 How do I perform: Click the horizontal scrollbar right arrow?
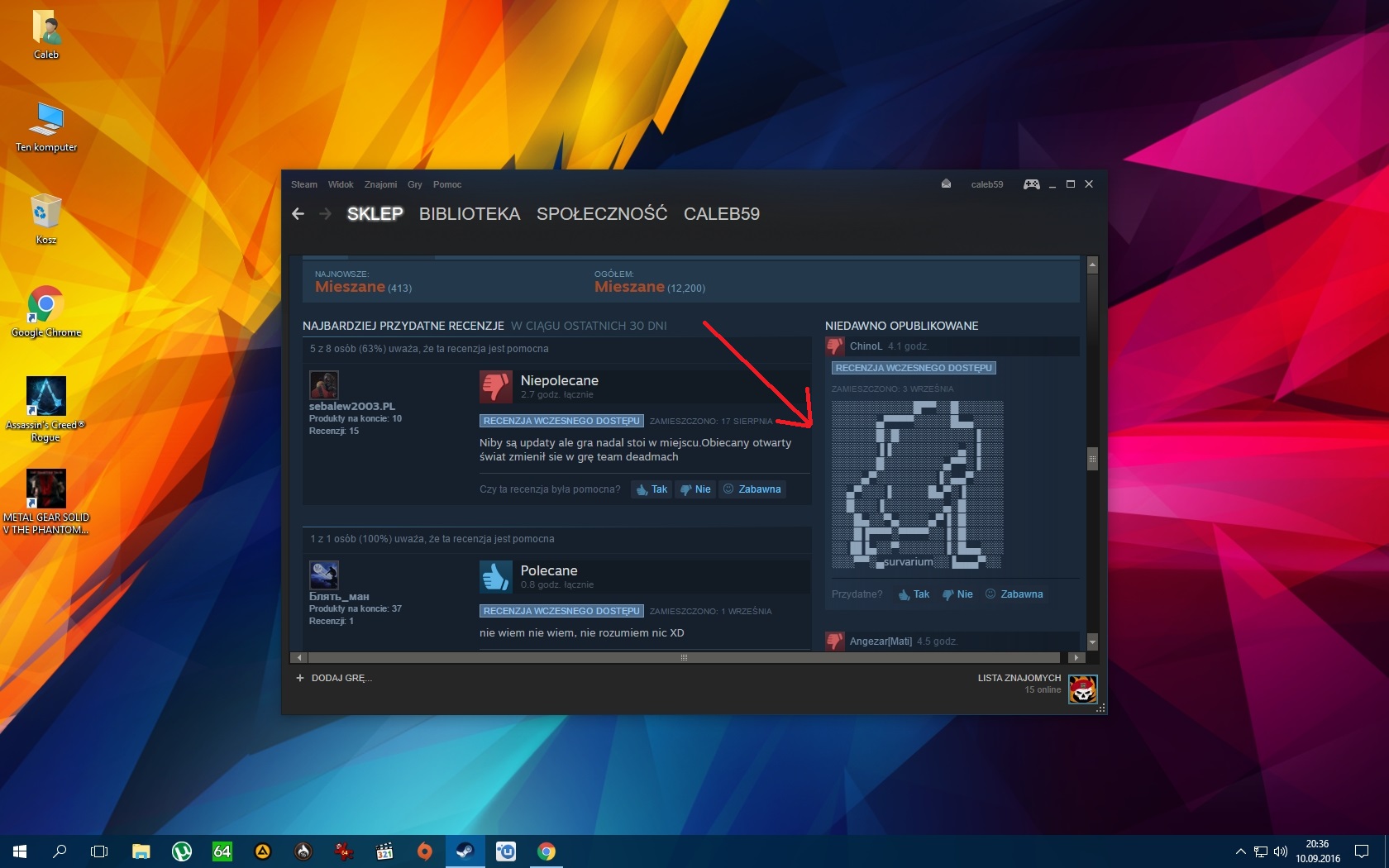pos(1076,658)
